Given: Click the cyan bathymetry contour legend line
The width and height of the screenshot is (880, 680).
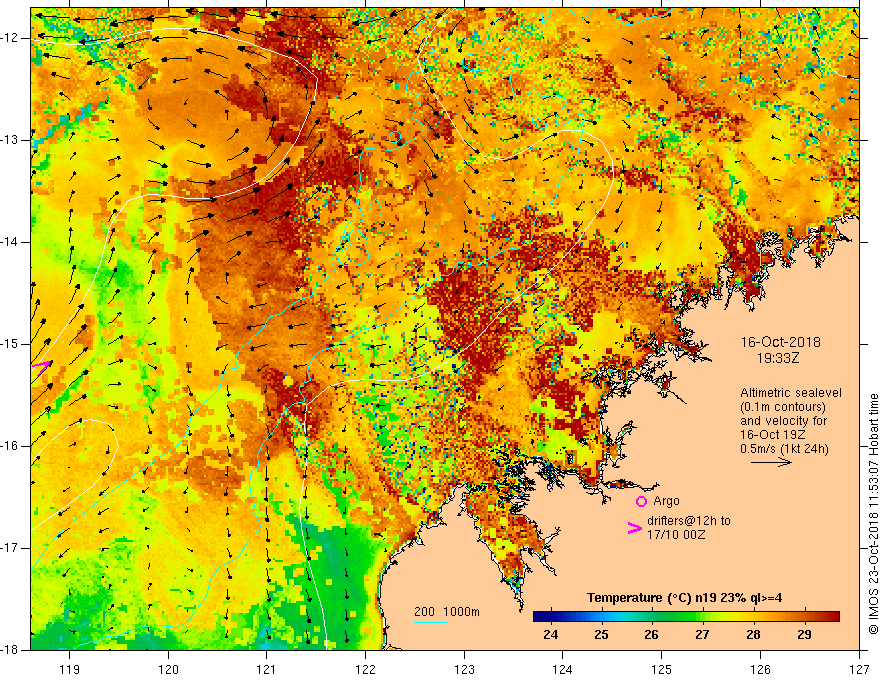Looking at the screenshot, I should 430,623.
